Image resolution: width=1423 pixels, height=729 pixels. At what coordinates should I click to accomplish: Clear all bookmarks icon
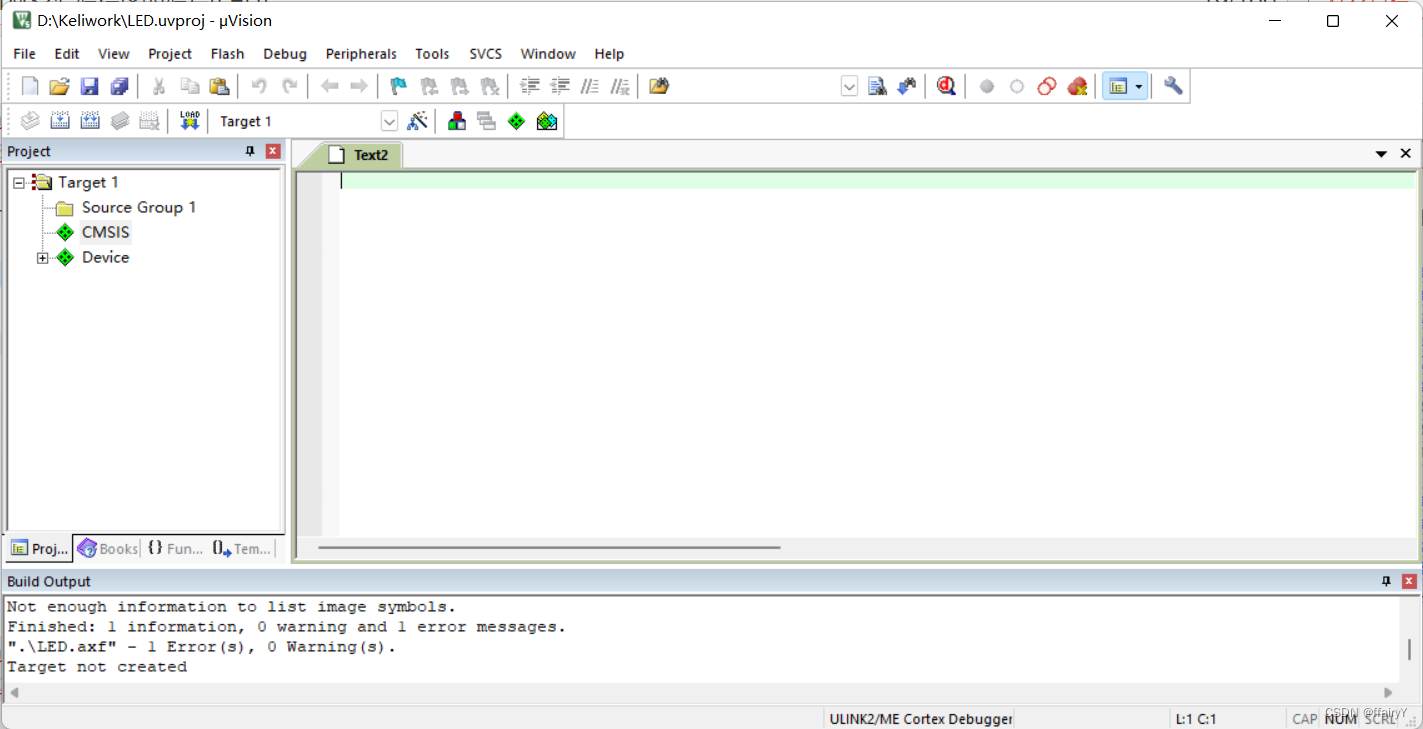pos(489,86)
